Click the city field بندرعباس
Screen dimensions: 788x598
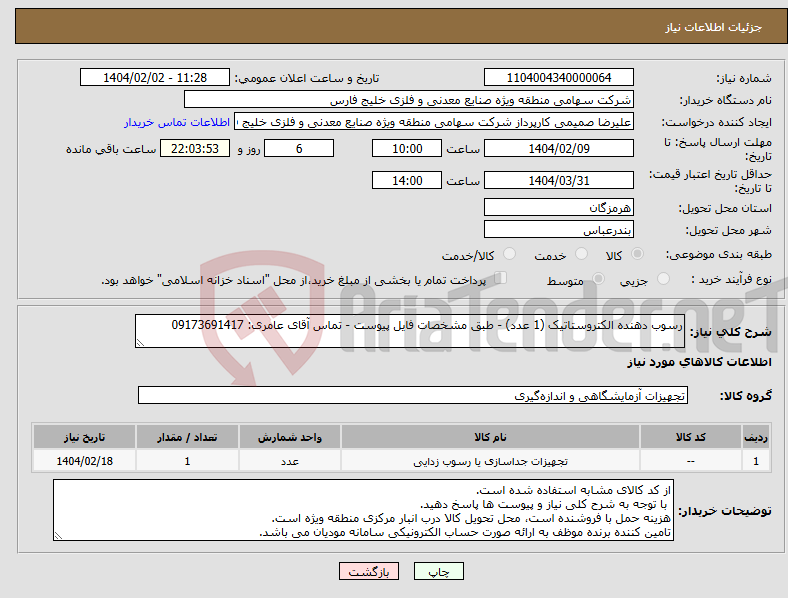(558, 229)
